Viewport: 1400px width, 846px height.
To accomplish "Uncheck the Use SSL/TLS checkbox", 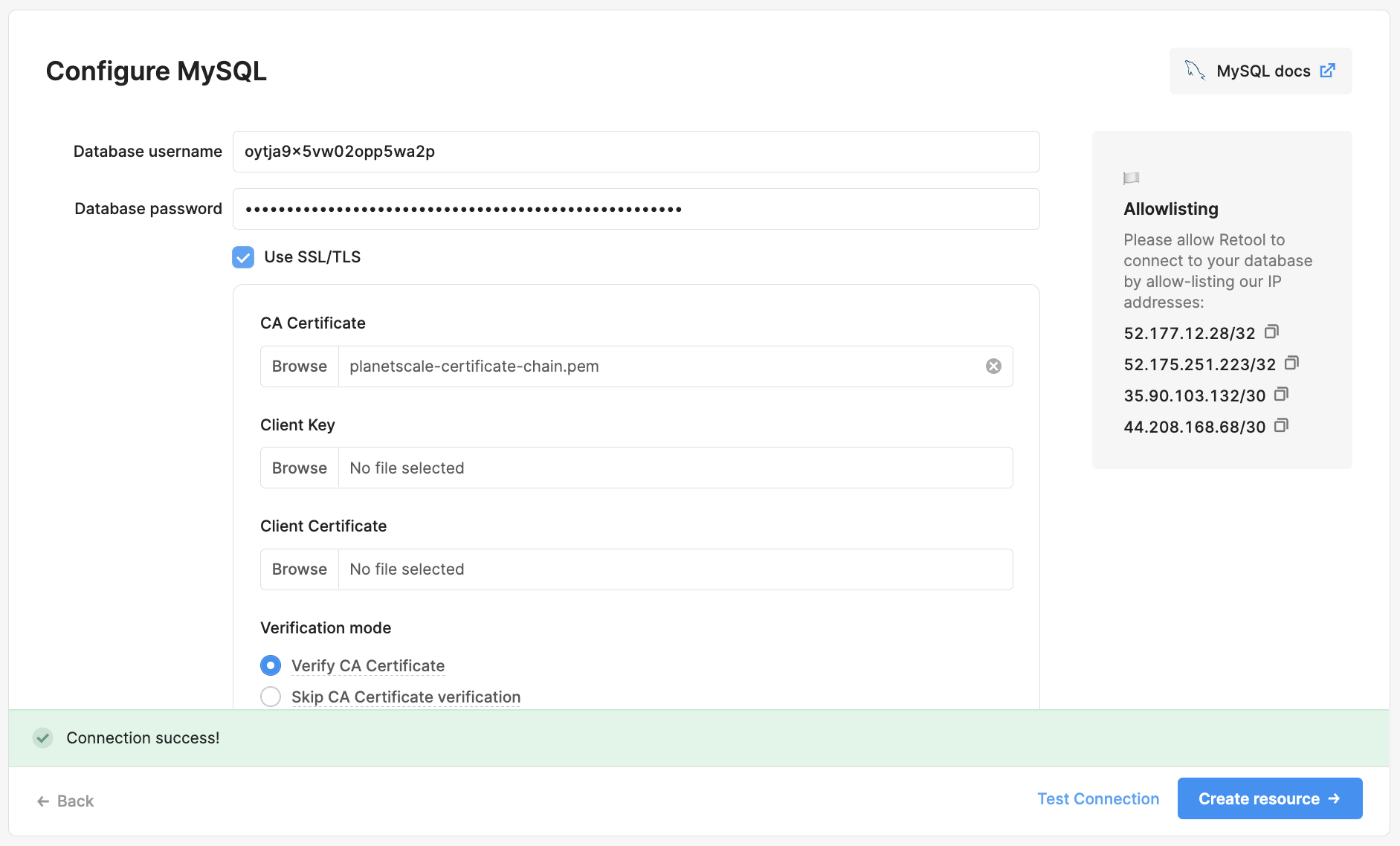I will click(x=242, y=257).
